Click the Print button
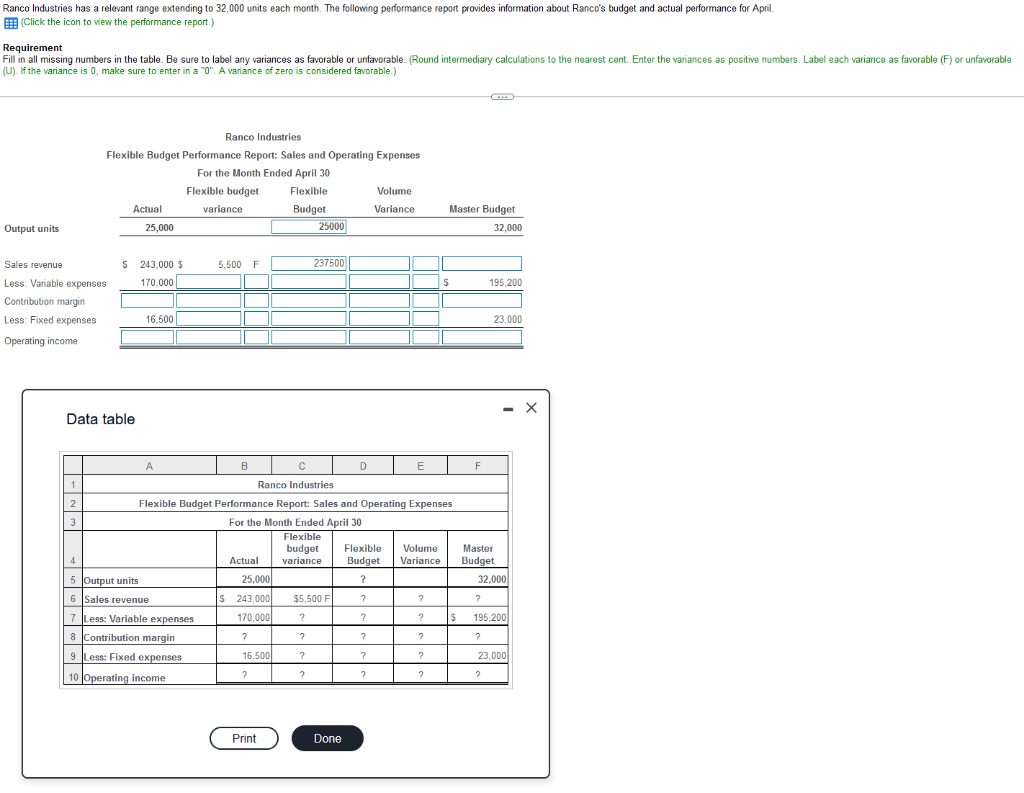 point(243,738)
